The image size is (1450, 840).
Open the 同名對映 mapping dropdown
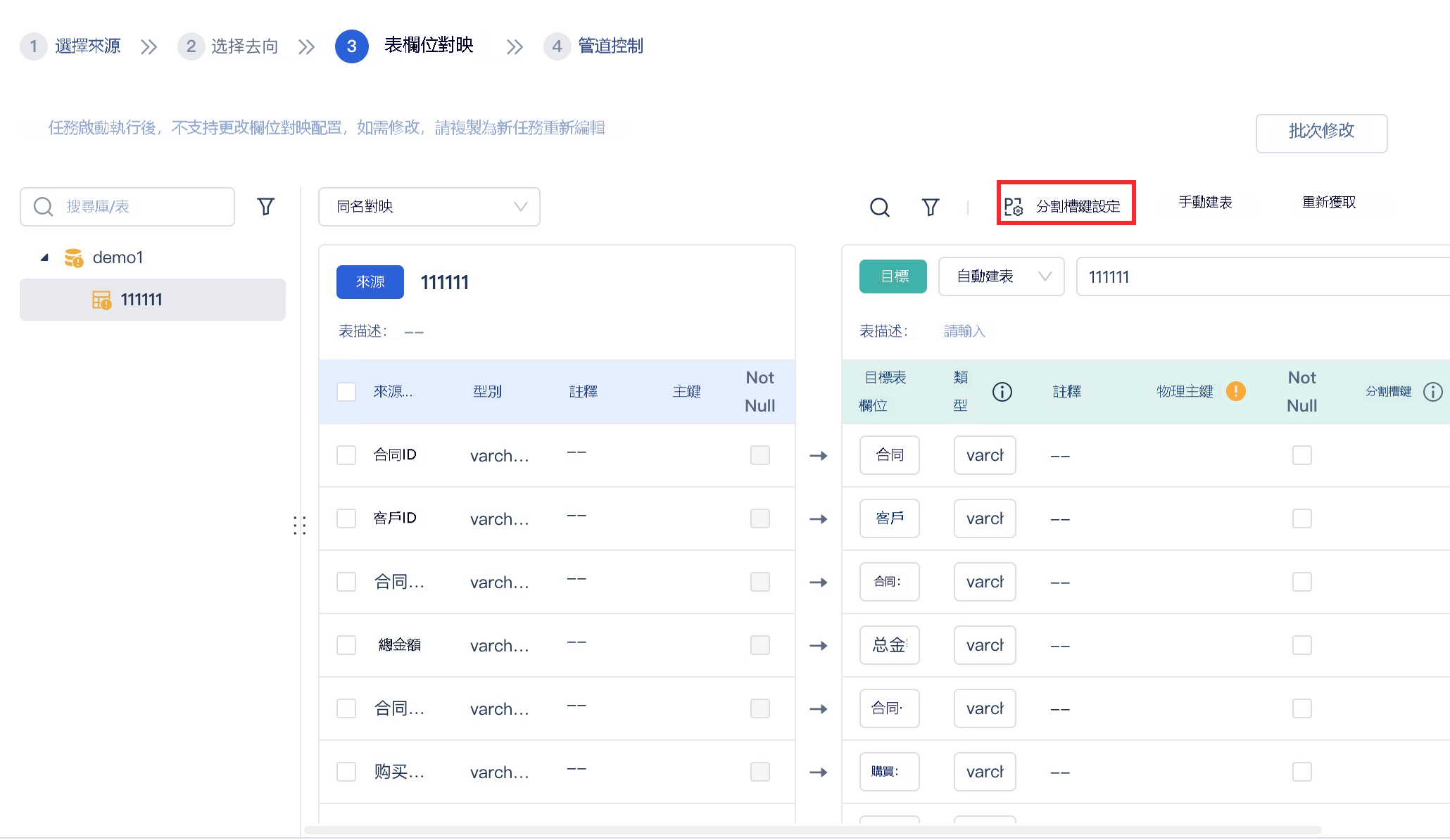(x=429, y=207)
